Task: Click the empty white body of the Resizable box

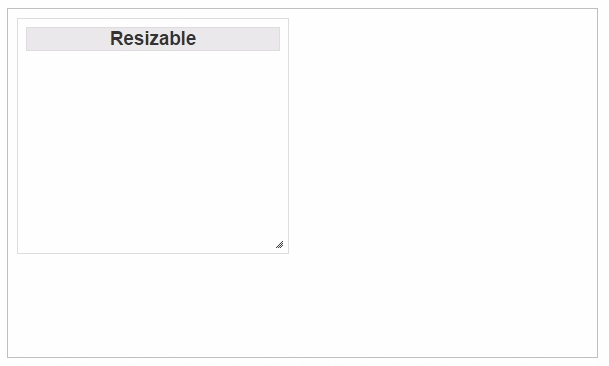Action: click(153, 148)
